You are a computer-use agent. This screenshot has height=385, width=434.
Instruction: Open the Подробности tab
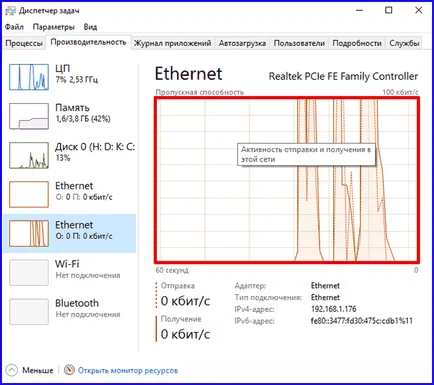pyautogui.click(x=357, y=43)
